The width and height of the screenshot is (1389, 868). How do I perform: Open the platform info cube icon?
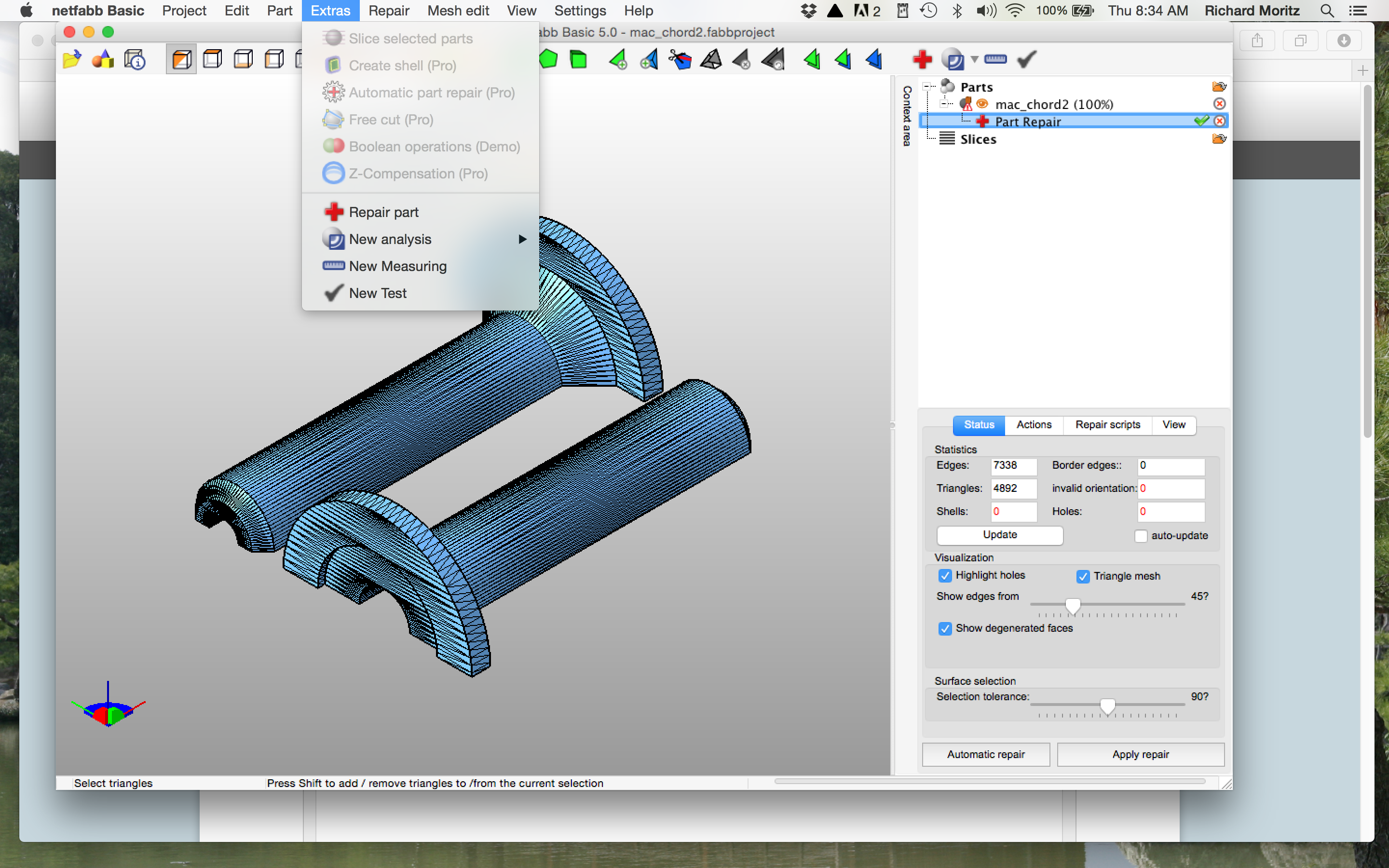click(134, 59)
